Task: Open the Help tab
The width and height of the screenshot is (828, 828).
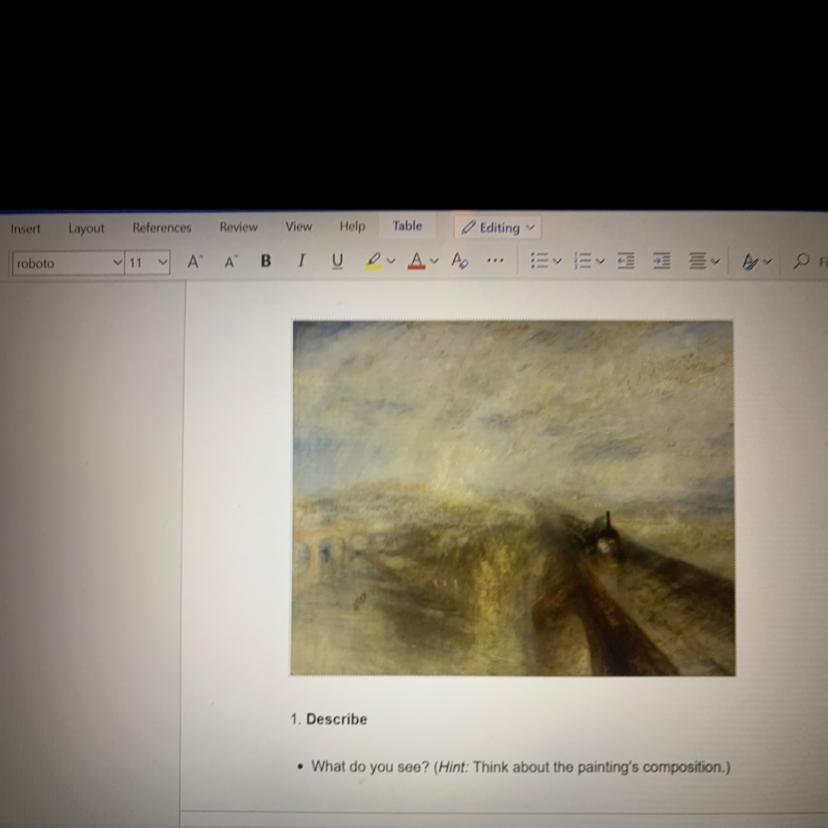Action: 352,226
